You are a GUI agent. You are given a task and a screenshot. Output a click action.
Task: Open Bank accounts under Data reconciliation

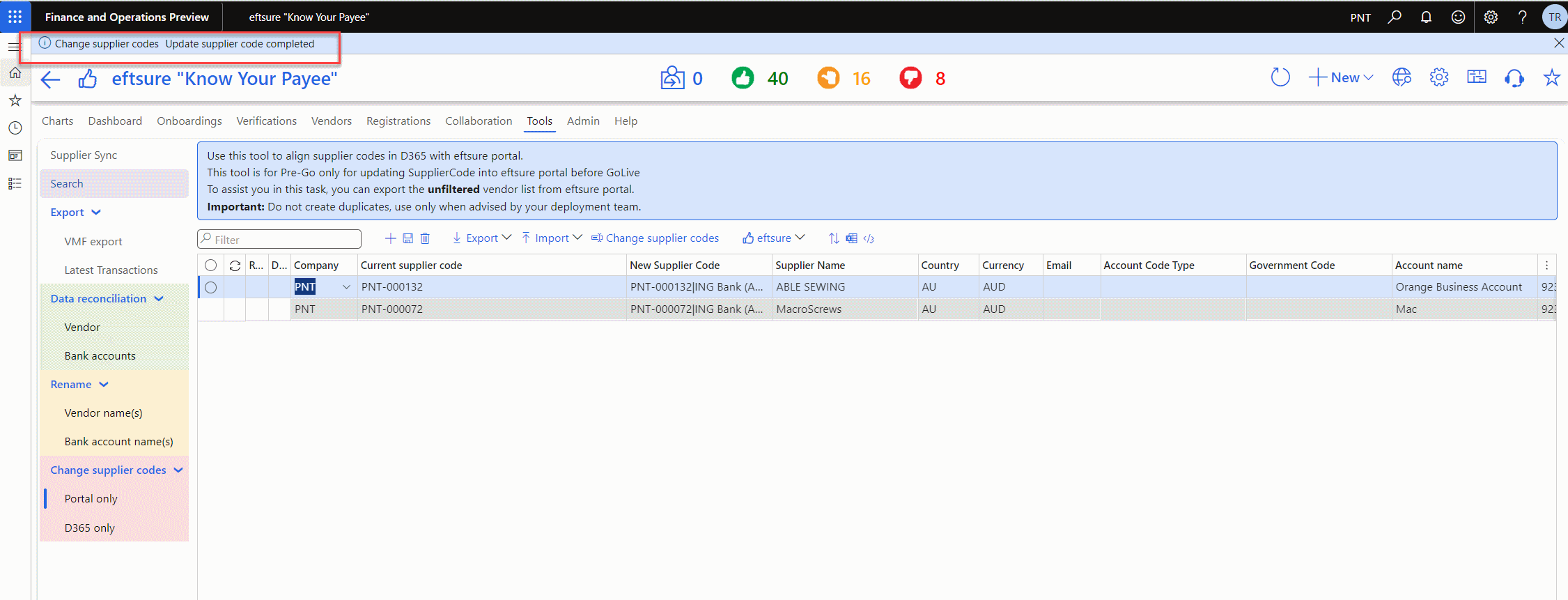[100, 356]
